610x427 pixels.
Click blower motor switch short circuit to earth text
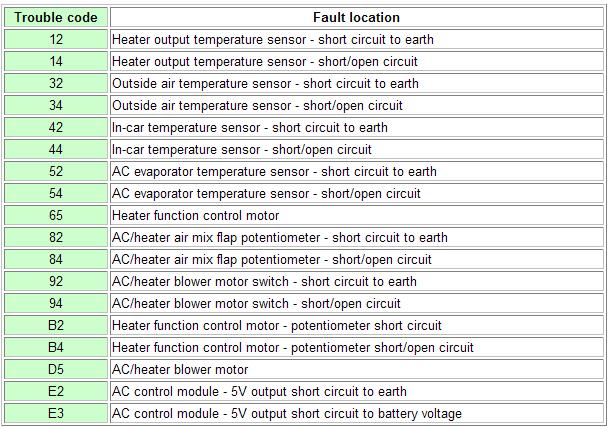264,282
